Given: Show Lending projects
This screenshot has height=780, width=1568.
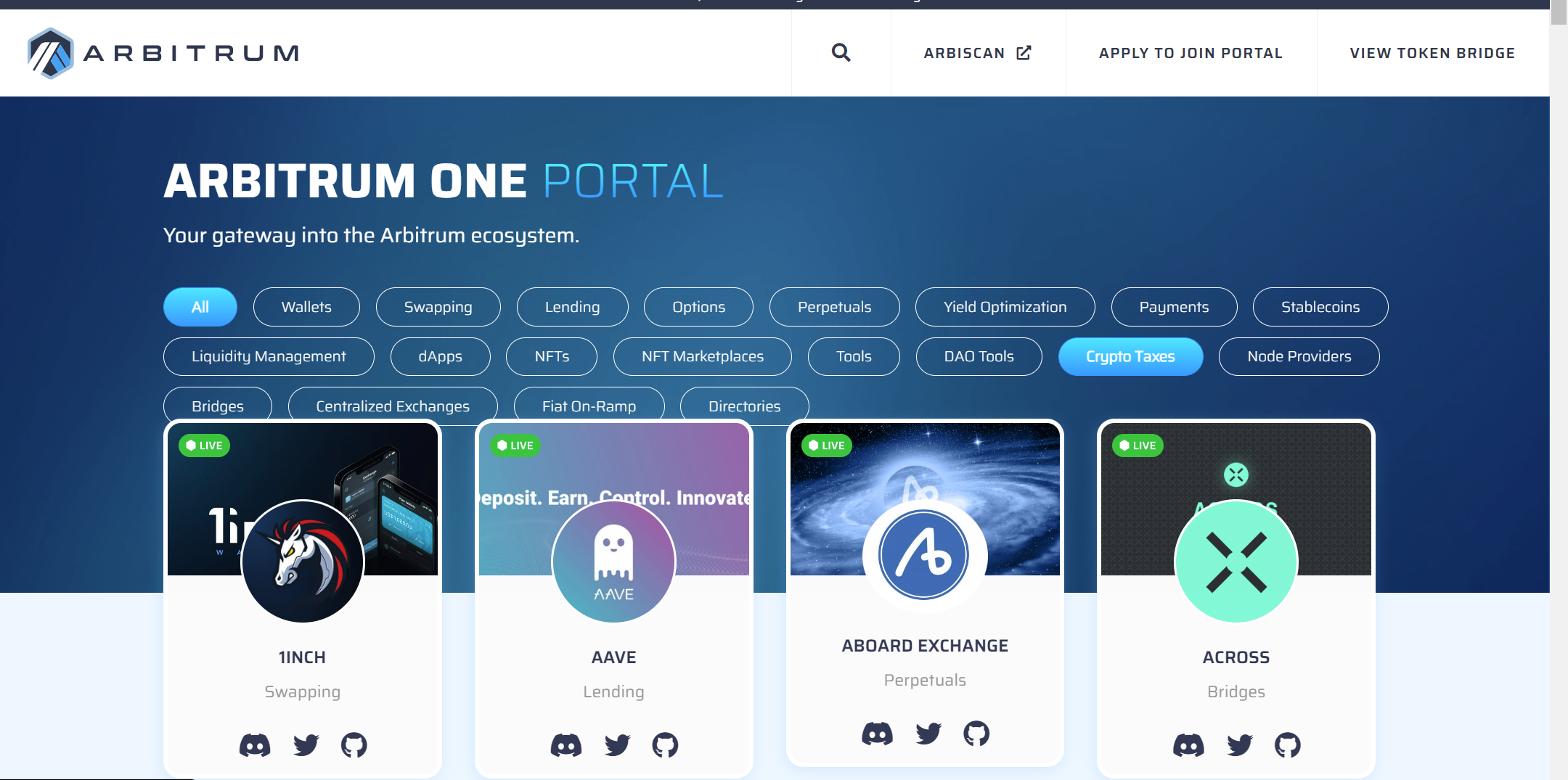Looking at the screenshot, I should 573,307.
